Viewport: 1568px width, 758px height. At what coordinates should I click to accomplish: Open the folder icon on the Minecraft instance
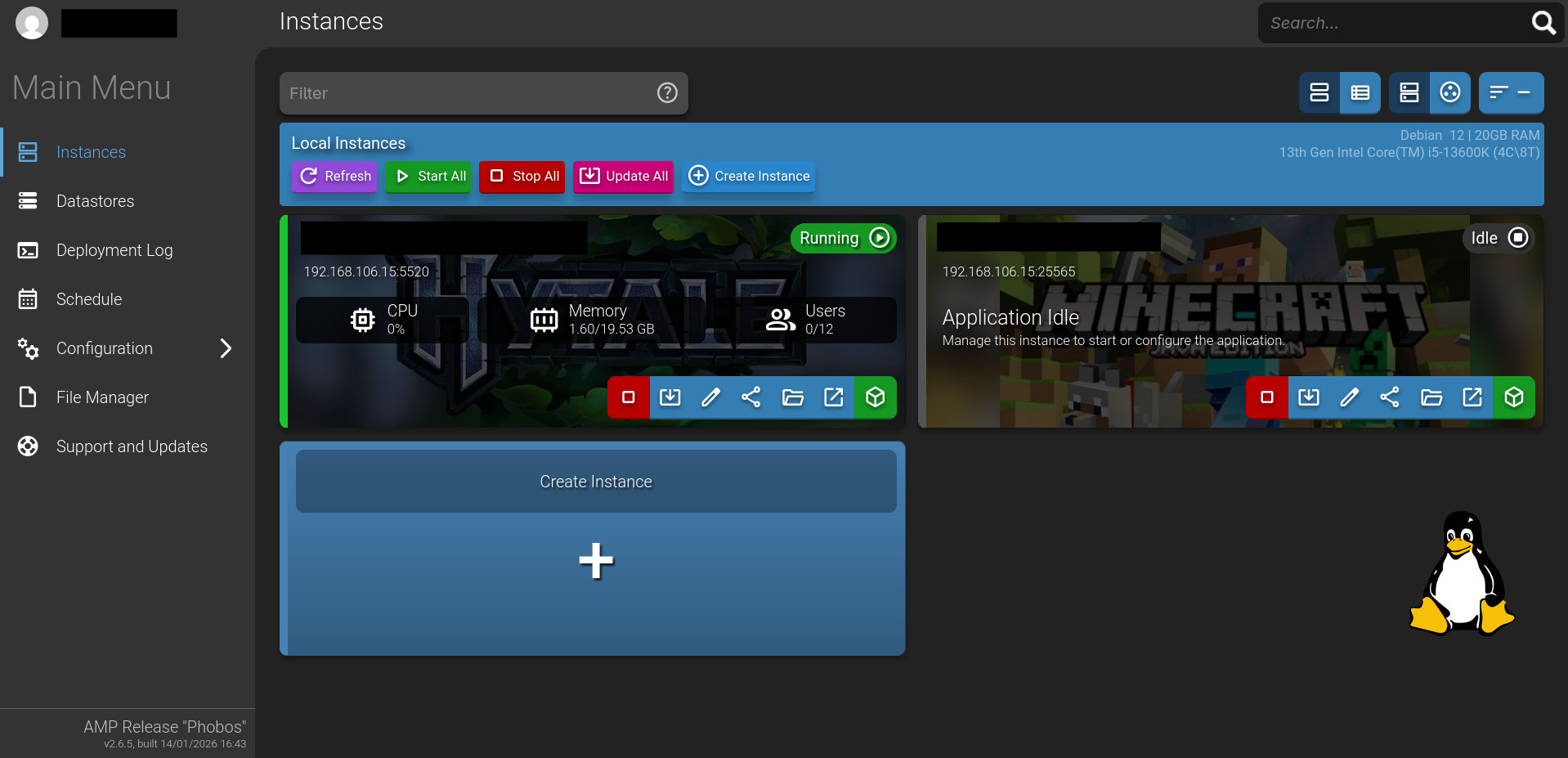pyautogui.click(x=1431, y=397)
